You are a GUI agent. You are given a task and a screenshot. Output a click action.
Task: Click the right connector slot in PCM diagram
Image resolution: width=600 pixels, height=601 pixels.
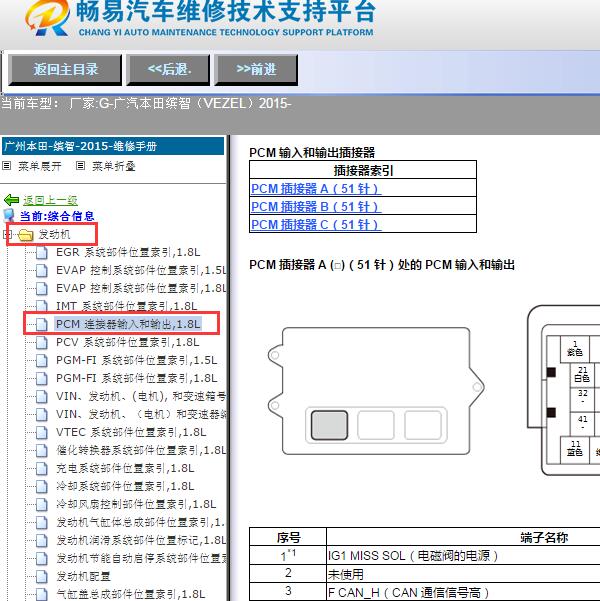(423, 425)
